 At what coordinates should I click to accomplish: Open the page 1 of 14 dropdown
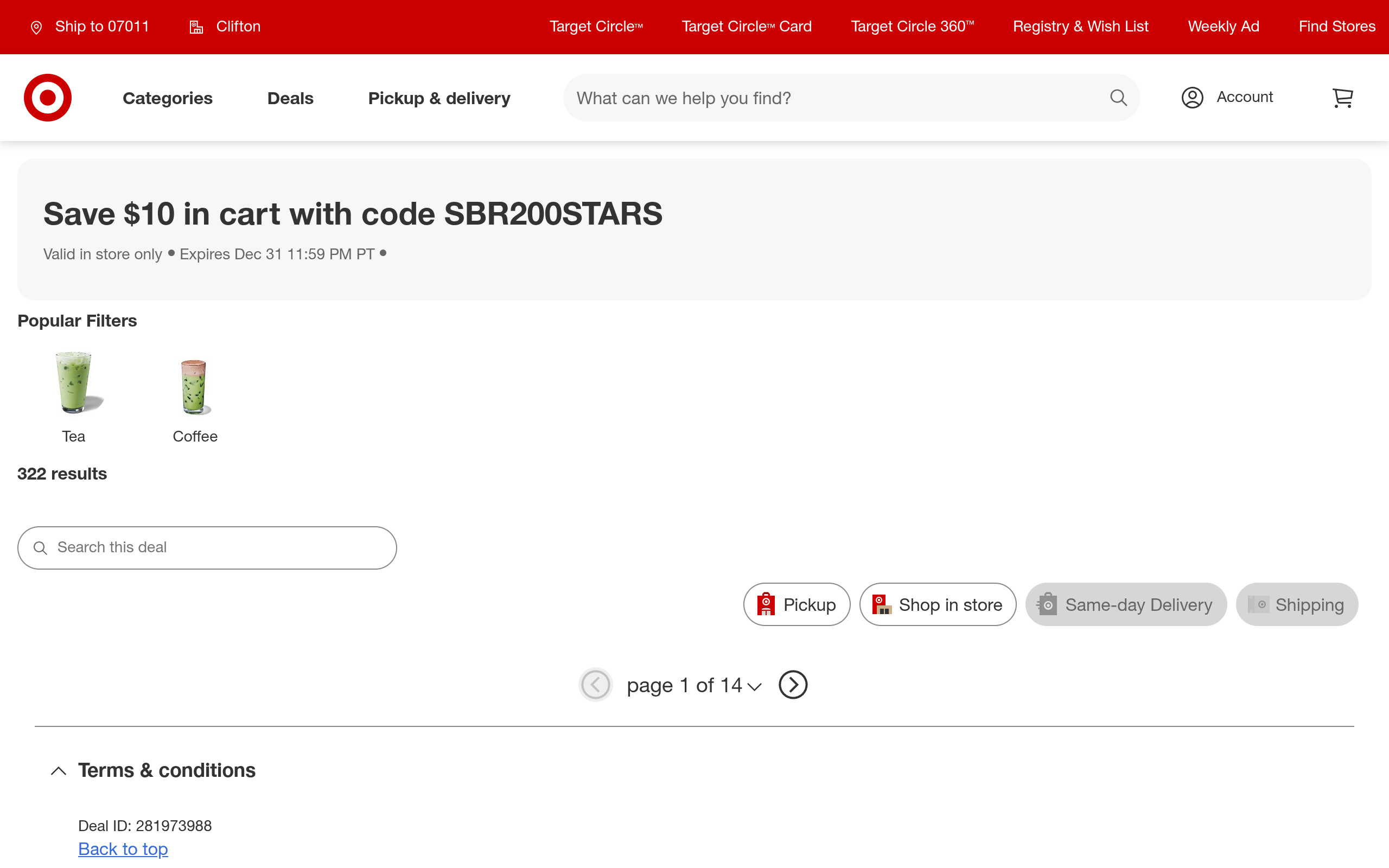click(x=694, y=685)
